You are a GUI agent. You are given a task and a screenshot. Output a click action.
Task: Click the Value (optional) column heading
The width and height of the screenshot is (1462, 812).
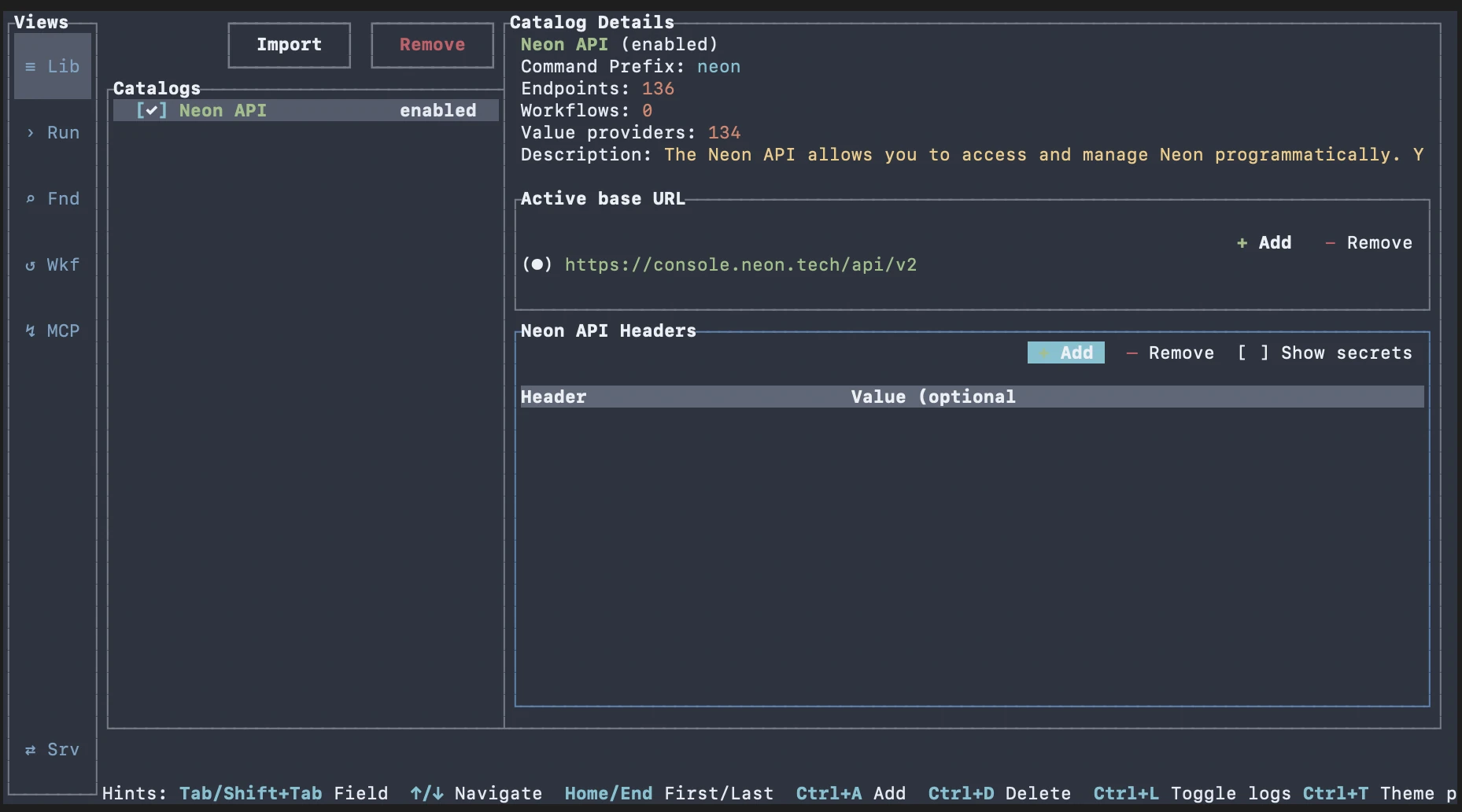click(932, 397)
